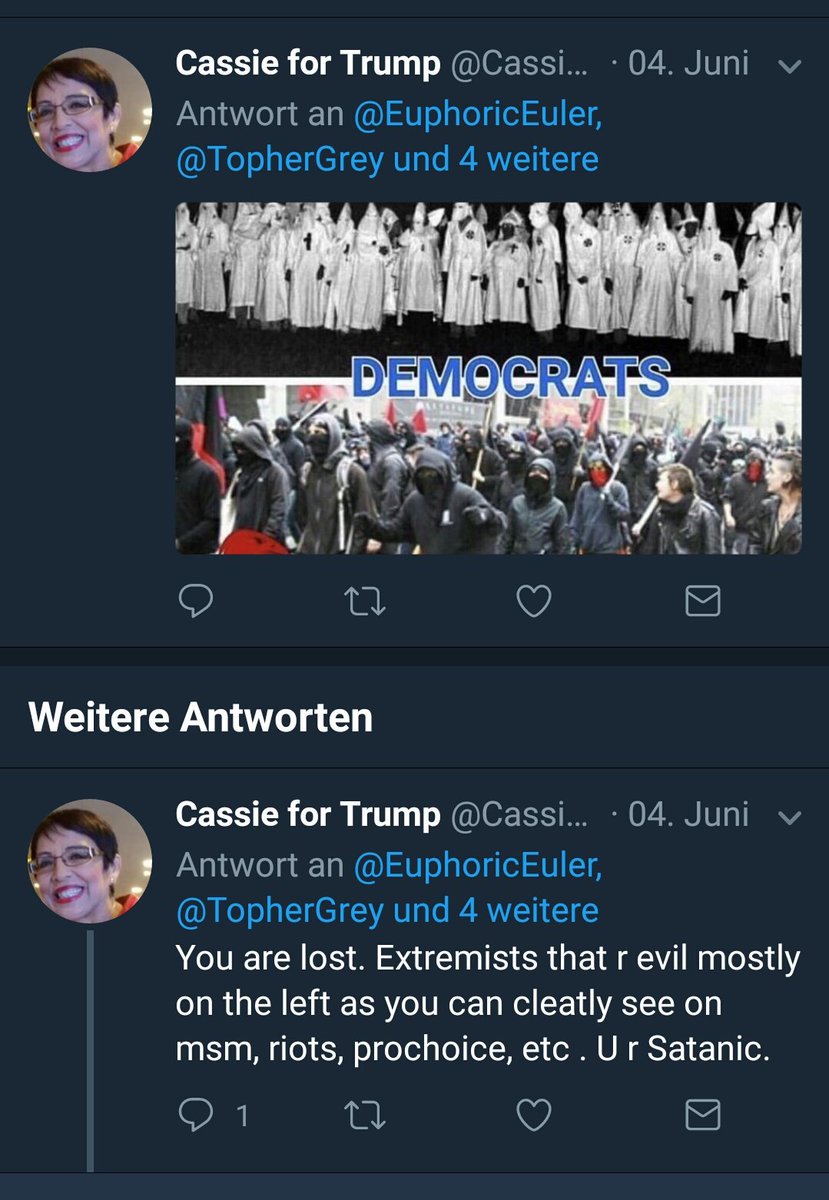This screenshot has width=829, height=1200.
Task: Open '@TopherGrey und 4 weitere' in first tweet
Action: pos(387,160)
